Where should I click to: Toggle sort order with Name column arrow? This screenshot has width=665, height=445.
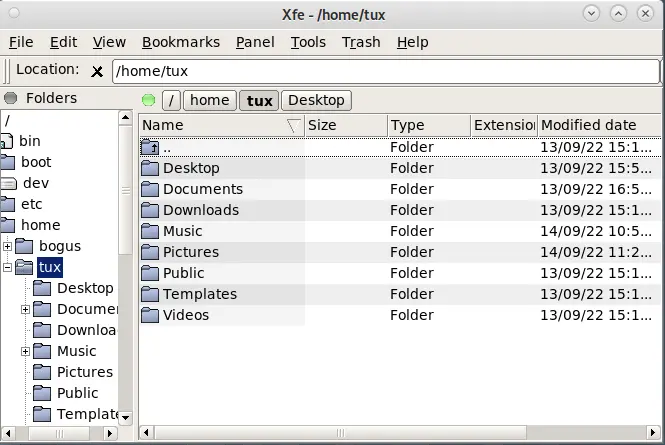pos(293,125)
